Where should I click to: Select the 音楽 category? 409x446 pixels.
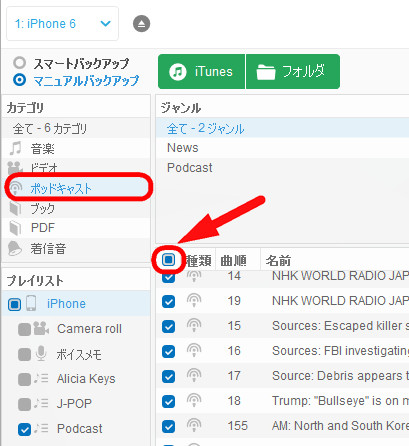tap(76, 148)
